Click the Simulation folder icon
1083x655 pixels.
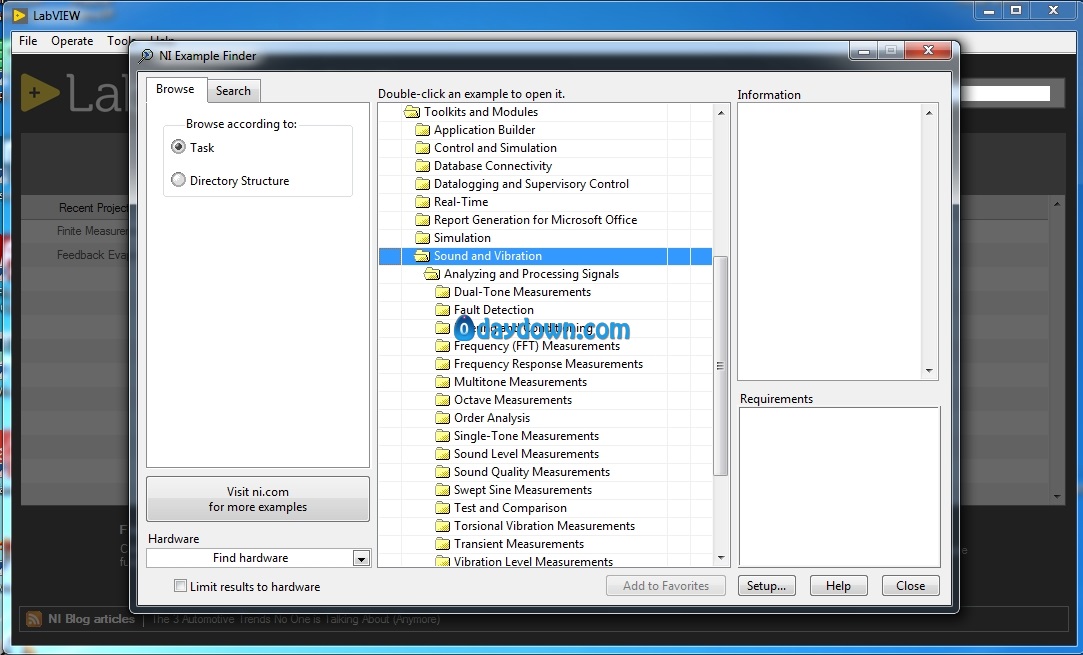coord(422,238)
